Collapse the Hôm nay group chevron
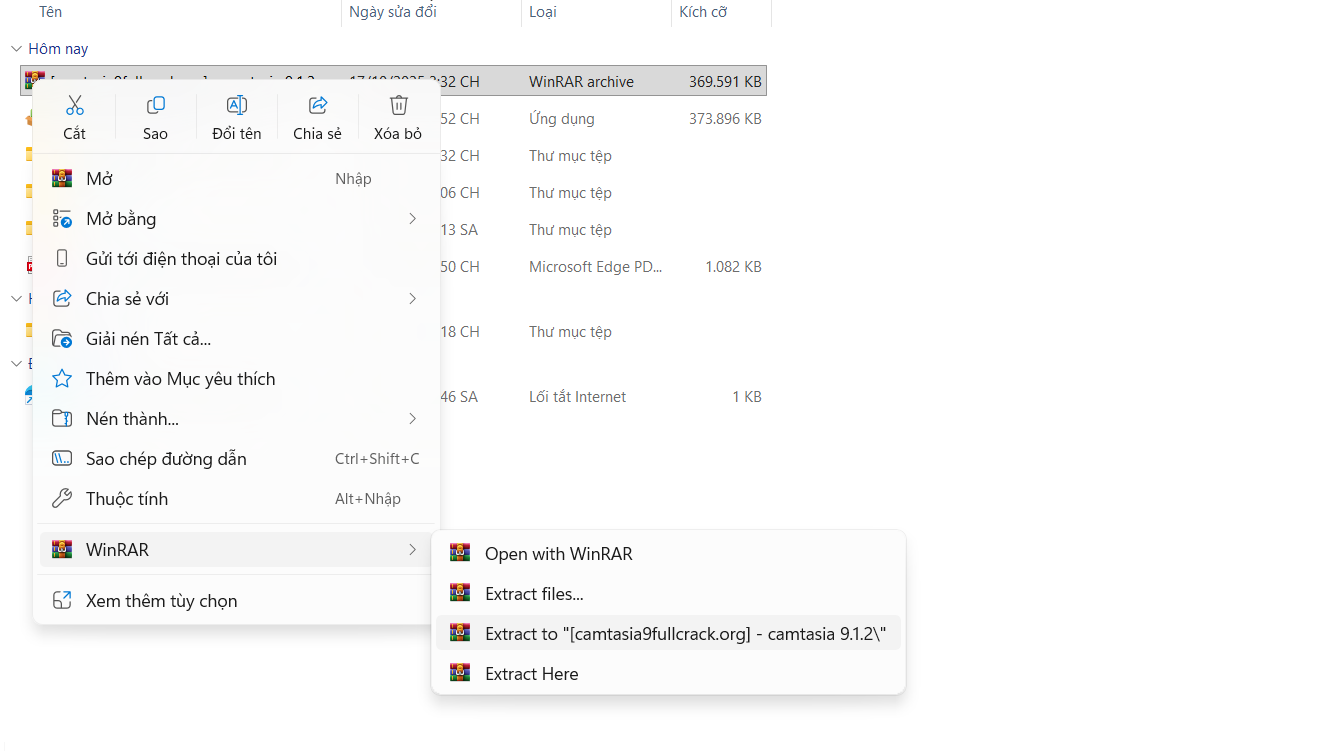This screenshot has height=751, width=1317. coord(16,49)
